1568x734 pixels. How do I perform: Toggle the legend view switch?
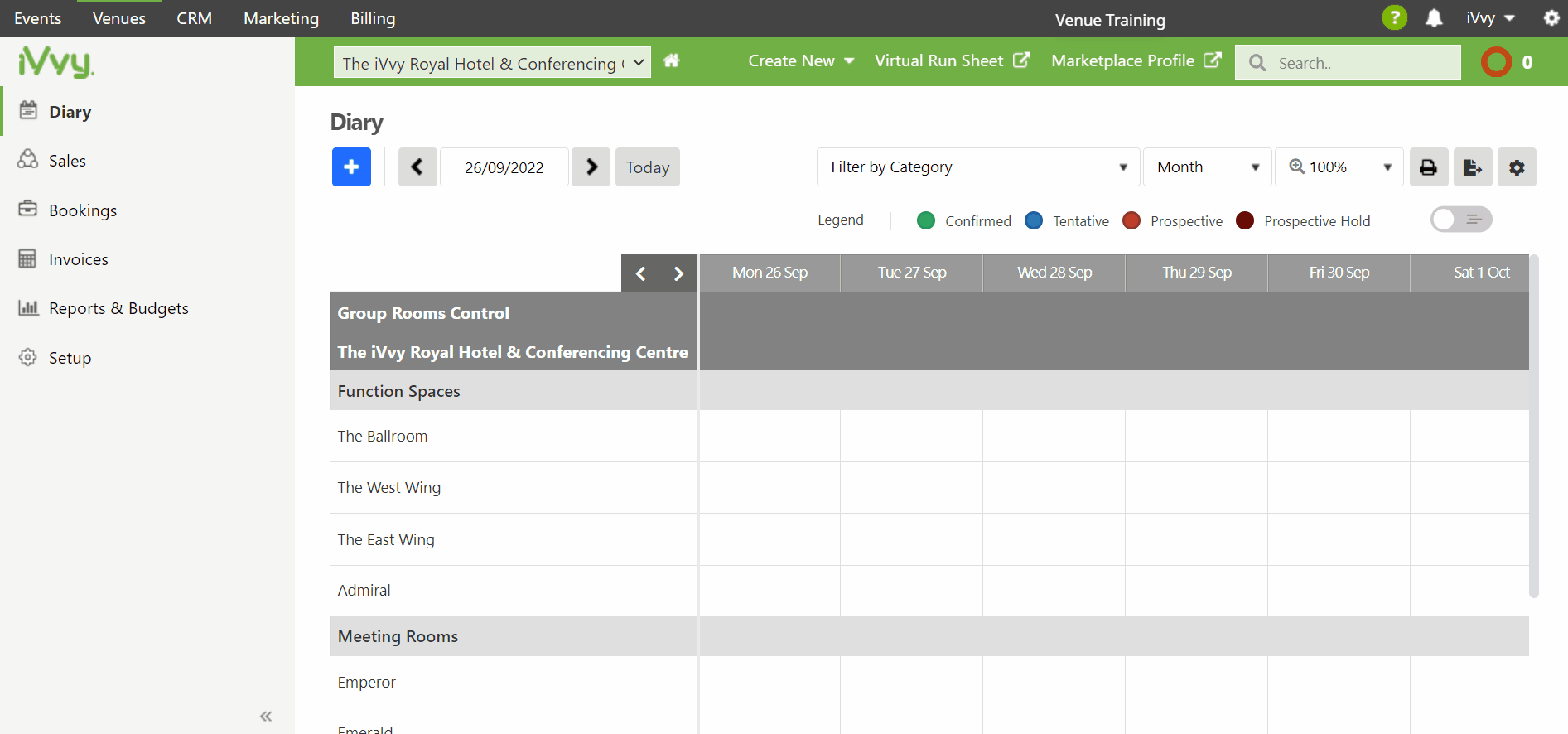pyautogui.click(x=1461, y=220)
